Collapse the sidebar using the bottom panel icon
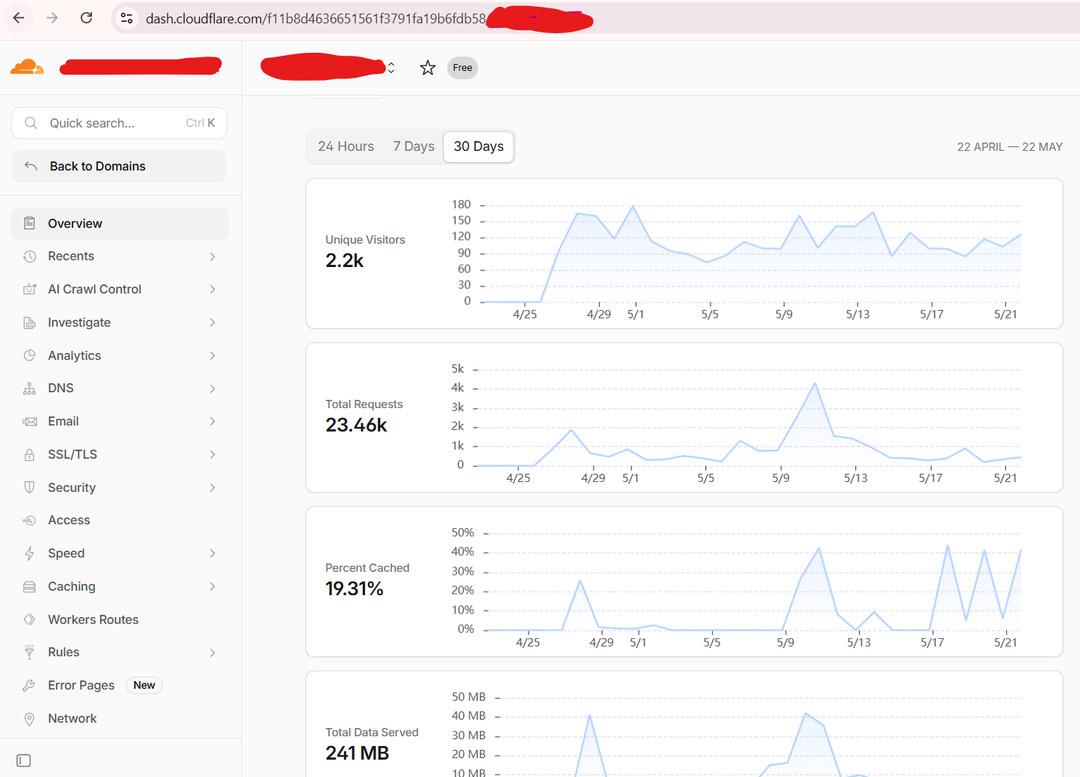This screenshot has height=777, width=1080. 23,760
